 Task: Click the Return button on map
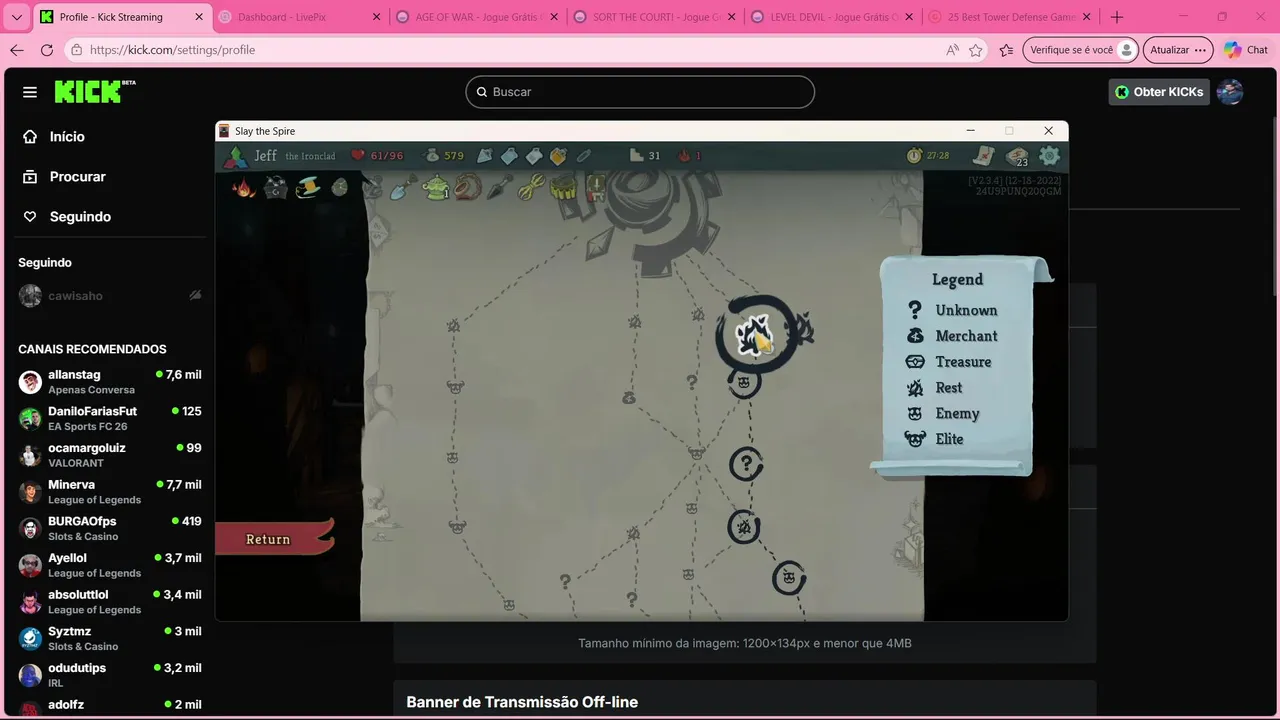pyautogui.click(x=270, y=539)
